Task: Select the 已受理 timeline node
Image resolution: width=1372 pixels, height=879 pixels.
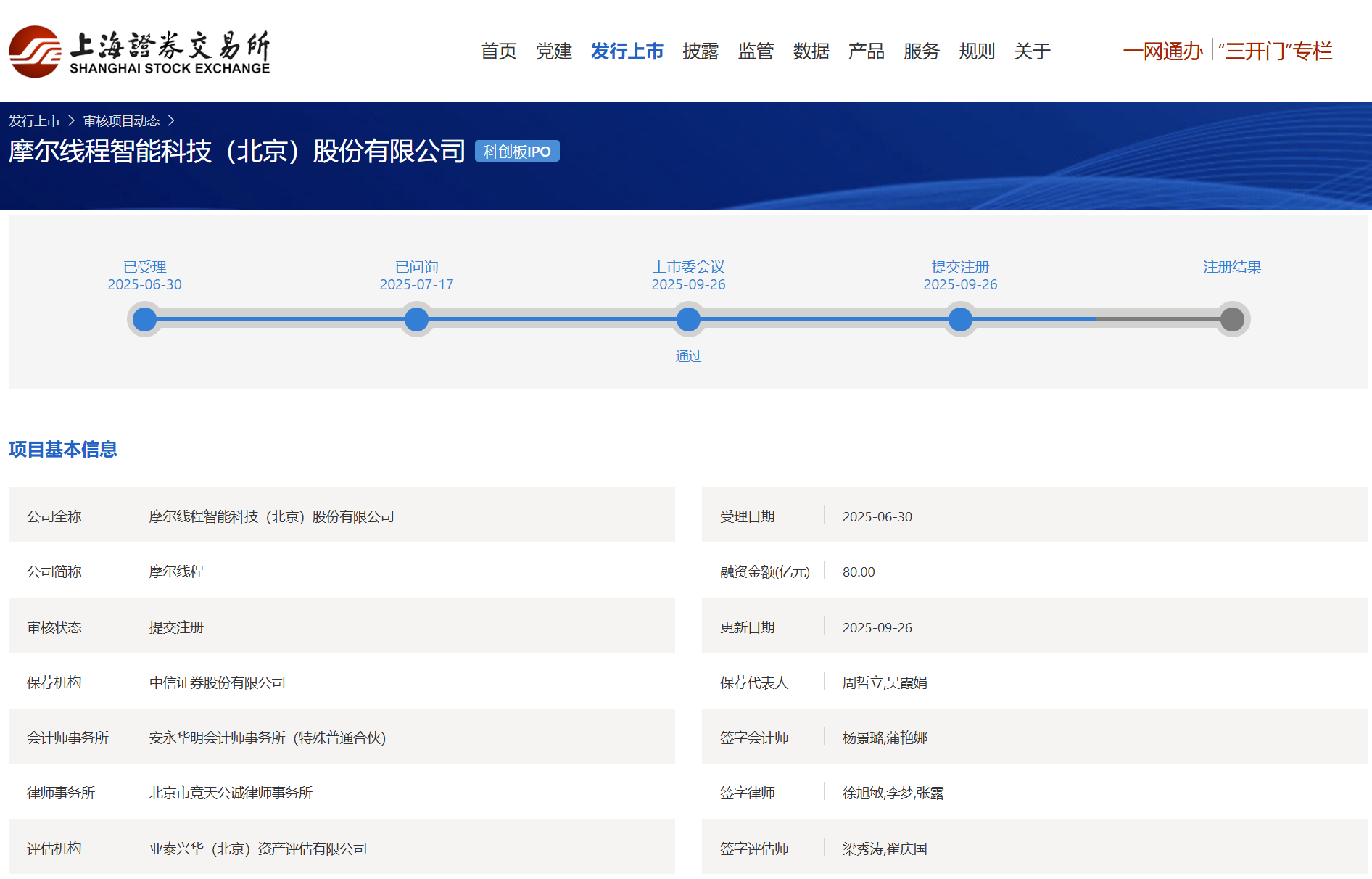Action: pyautogui.click(x=145, y=319)
